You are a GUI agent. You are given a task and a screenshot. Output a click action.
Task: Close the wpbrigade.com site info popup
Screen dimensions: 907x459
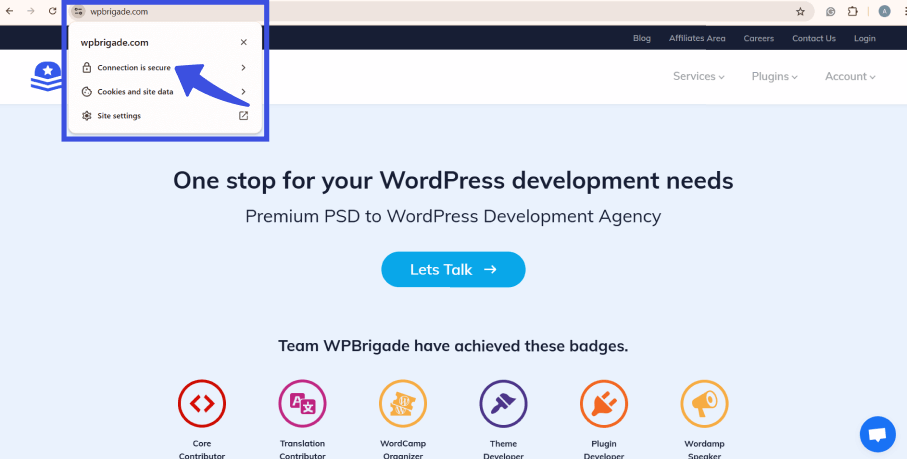[244, 42]
